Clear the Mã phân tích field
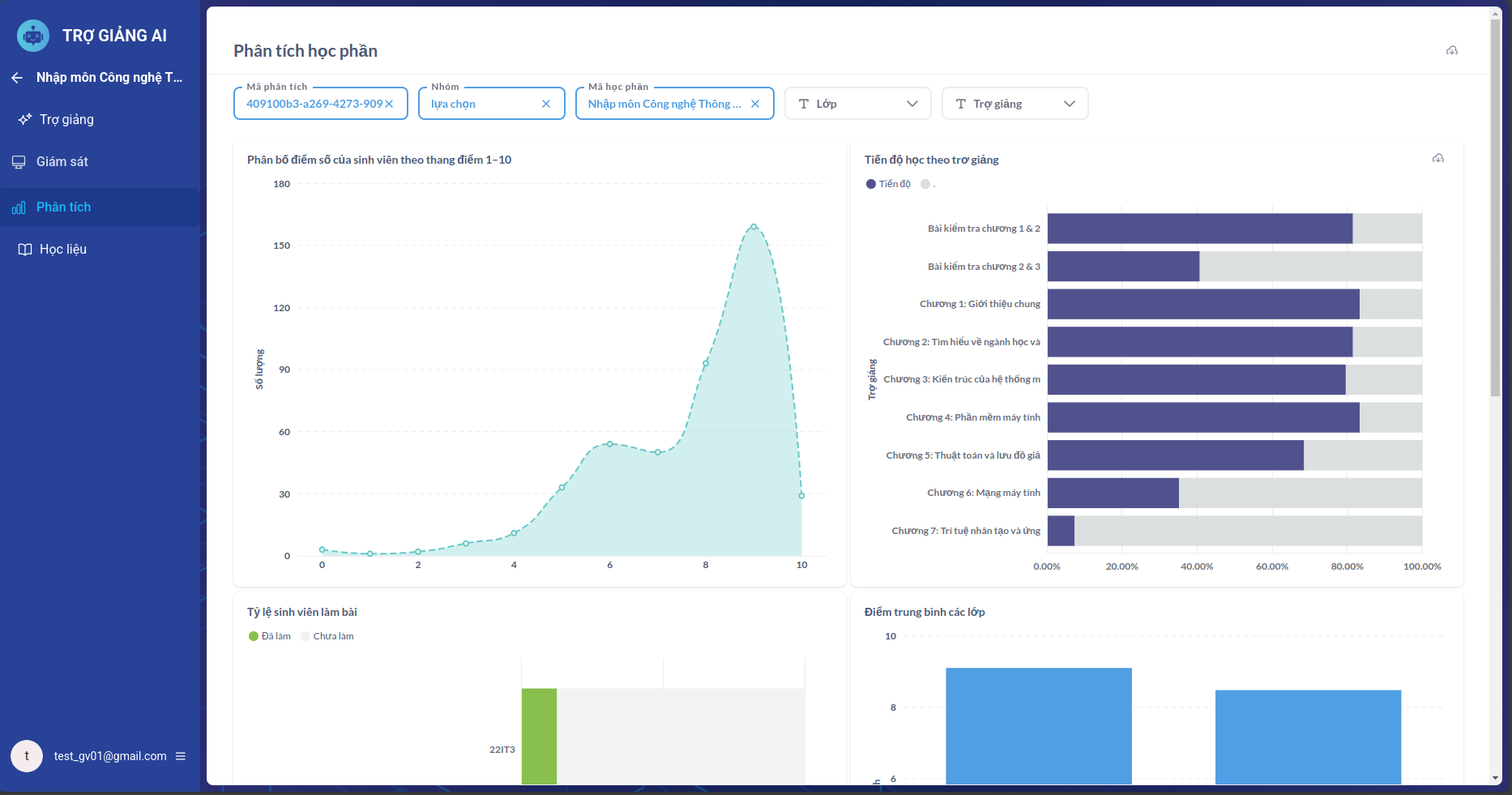The width and height of the screenshot is (1512, 795). point(389,104)
